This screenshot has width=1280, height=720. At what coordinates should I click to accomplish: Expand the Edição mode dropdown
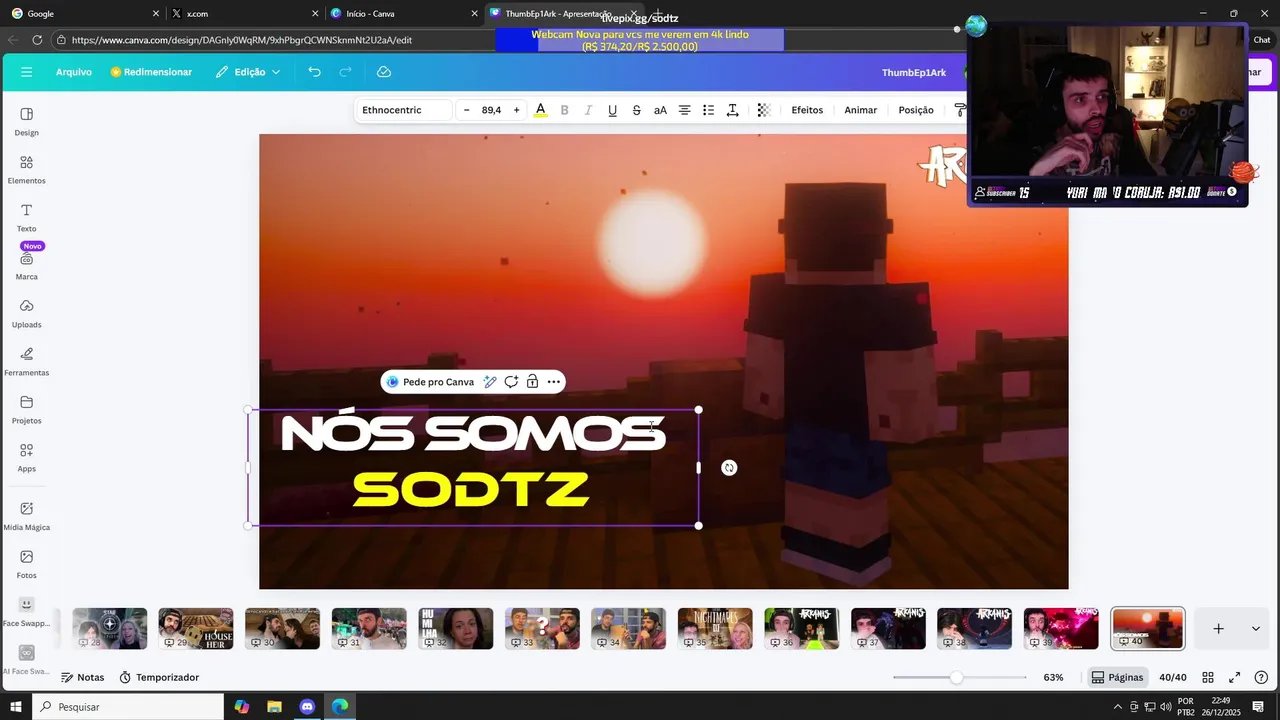pos(248,72)
